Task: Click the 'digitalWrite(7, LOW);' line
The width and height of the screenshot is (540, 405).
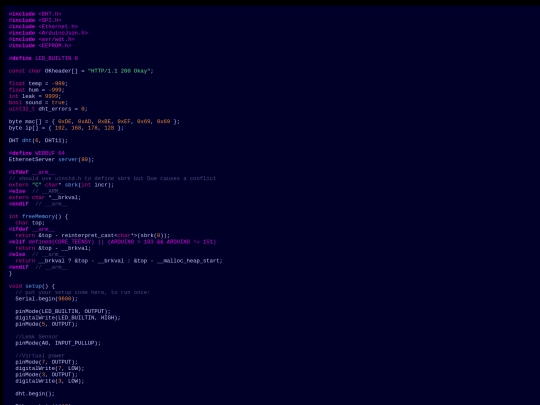Action: click(50, 368)
